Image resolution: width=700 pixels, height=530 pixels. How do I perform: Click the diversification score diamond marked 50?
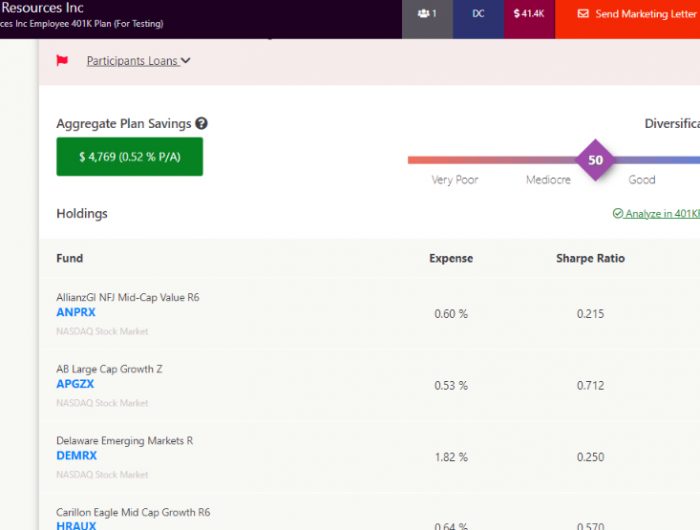(x=596, y=160)
